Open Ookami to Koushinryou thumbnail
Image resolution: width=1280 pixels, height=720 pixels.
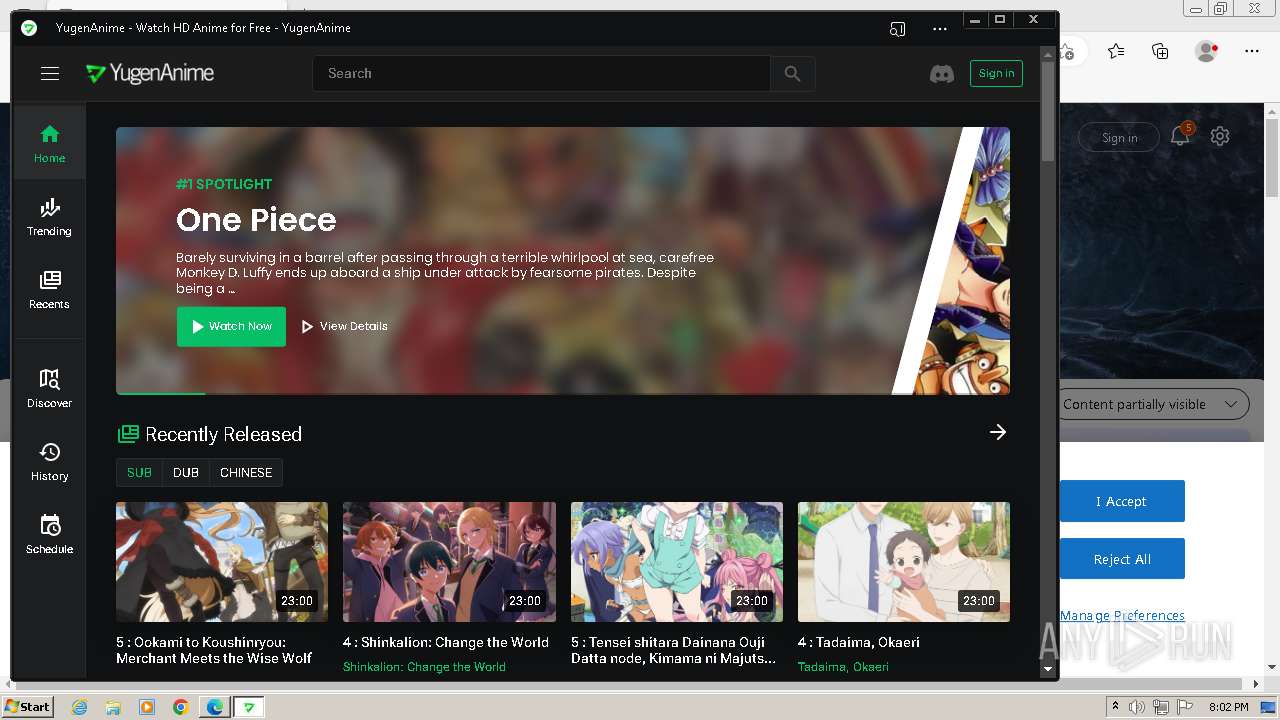point(222,562)
